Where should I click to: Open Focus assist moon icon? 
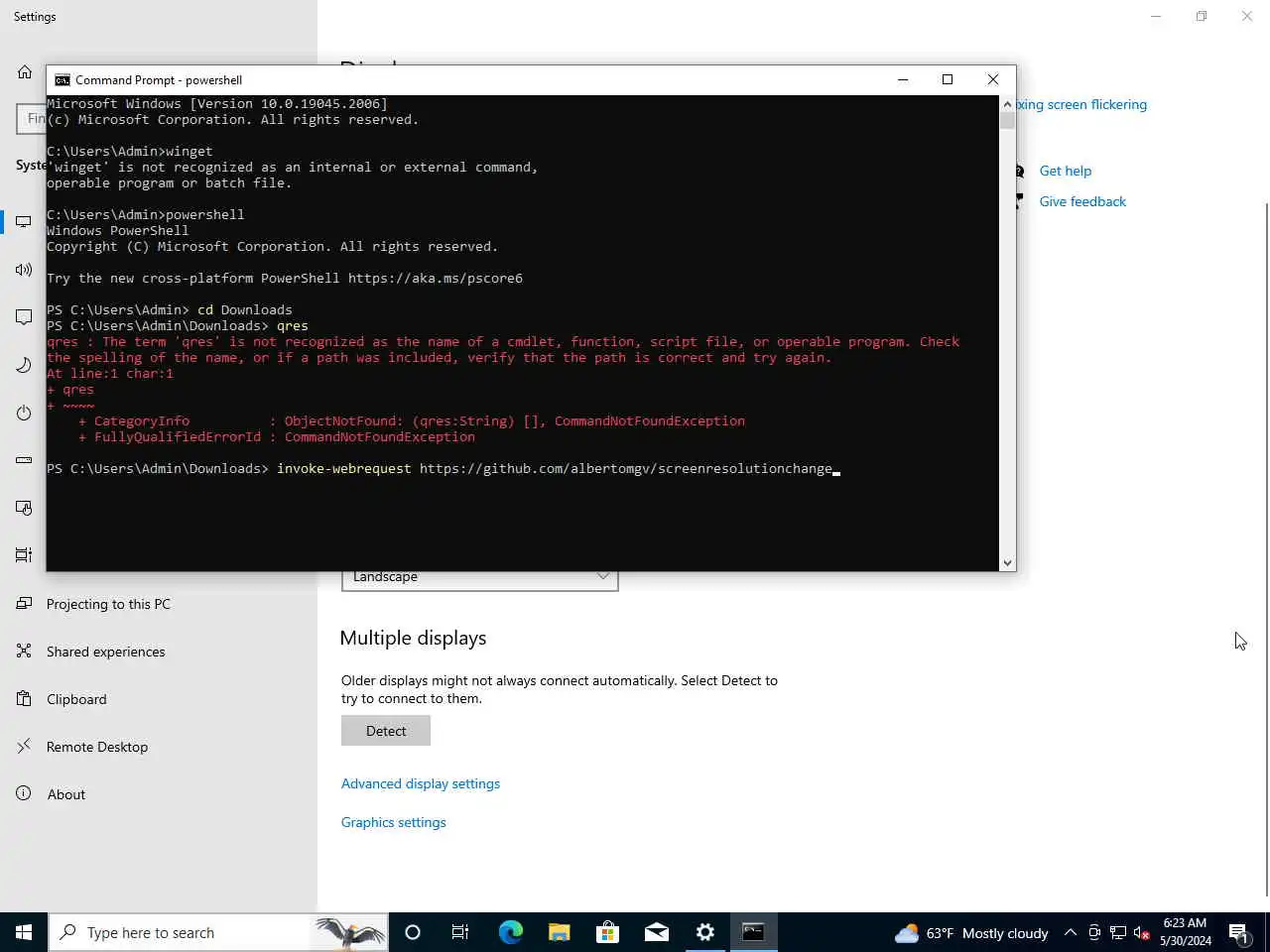coord(24,365)
